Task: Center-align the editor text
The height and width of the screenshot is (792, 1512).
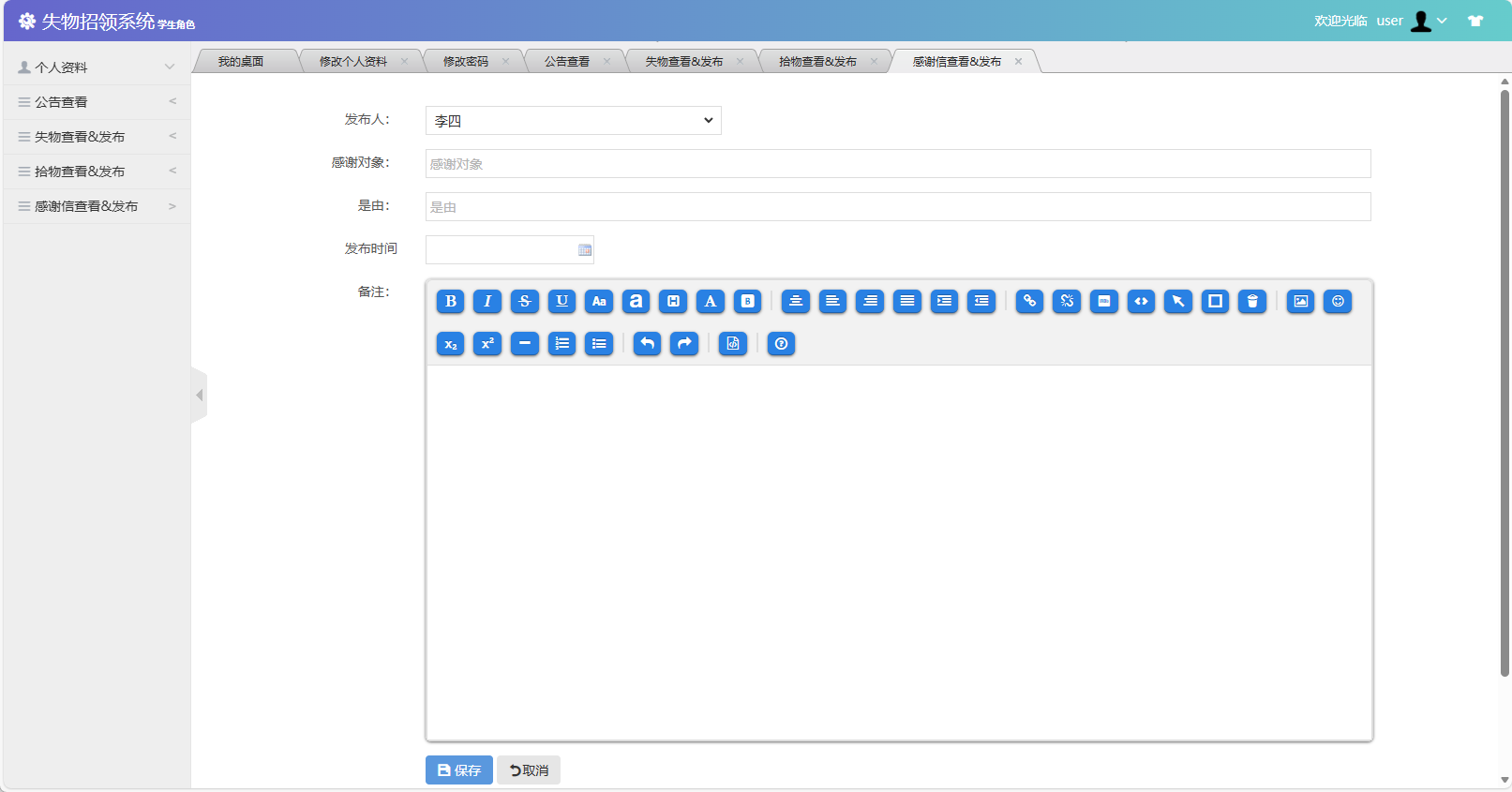Action: (796, 301)
